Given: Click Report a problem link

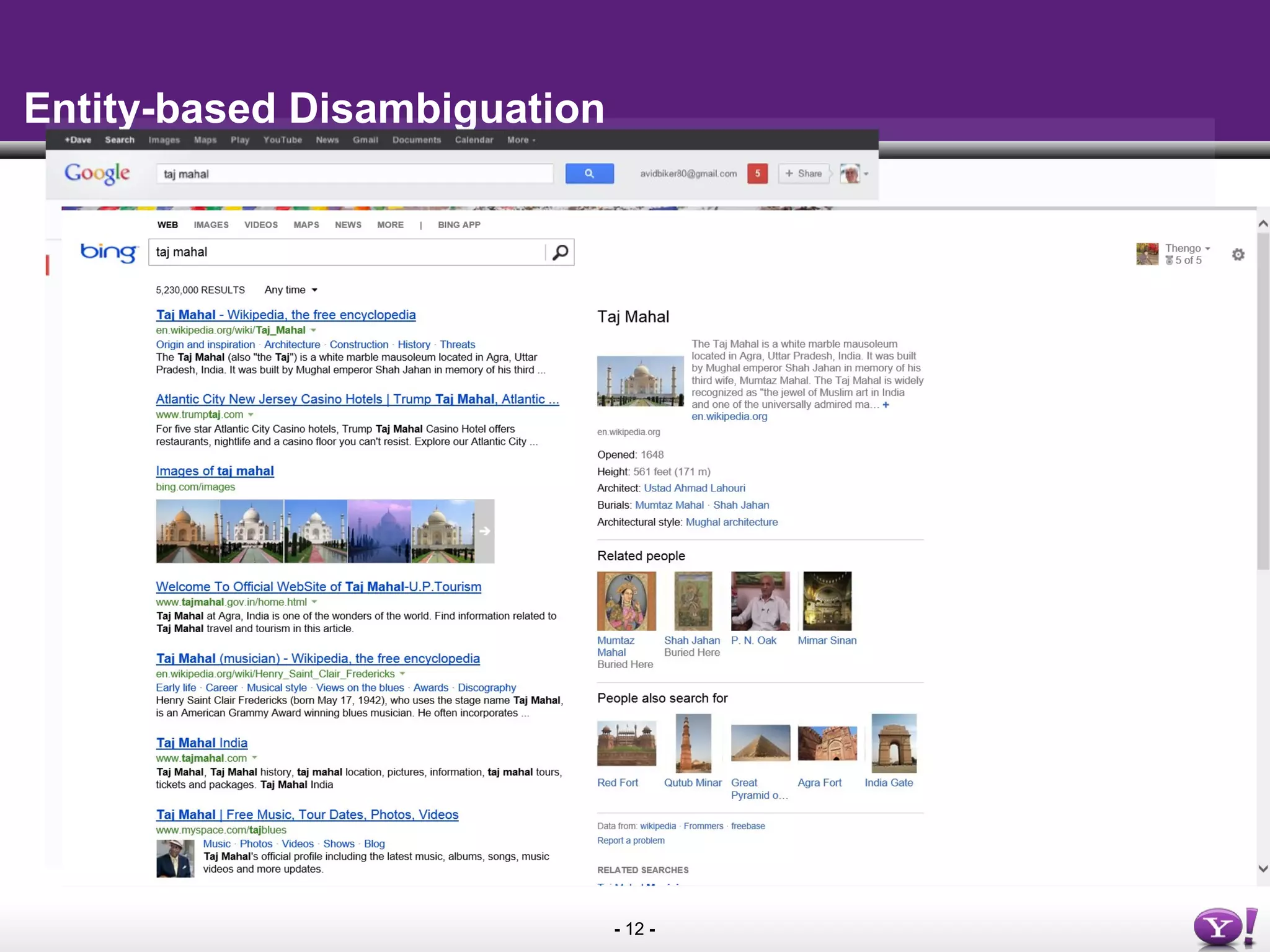Looking at the screenshot, I should tap(631, 841).
